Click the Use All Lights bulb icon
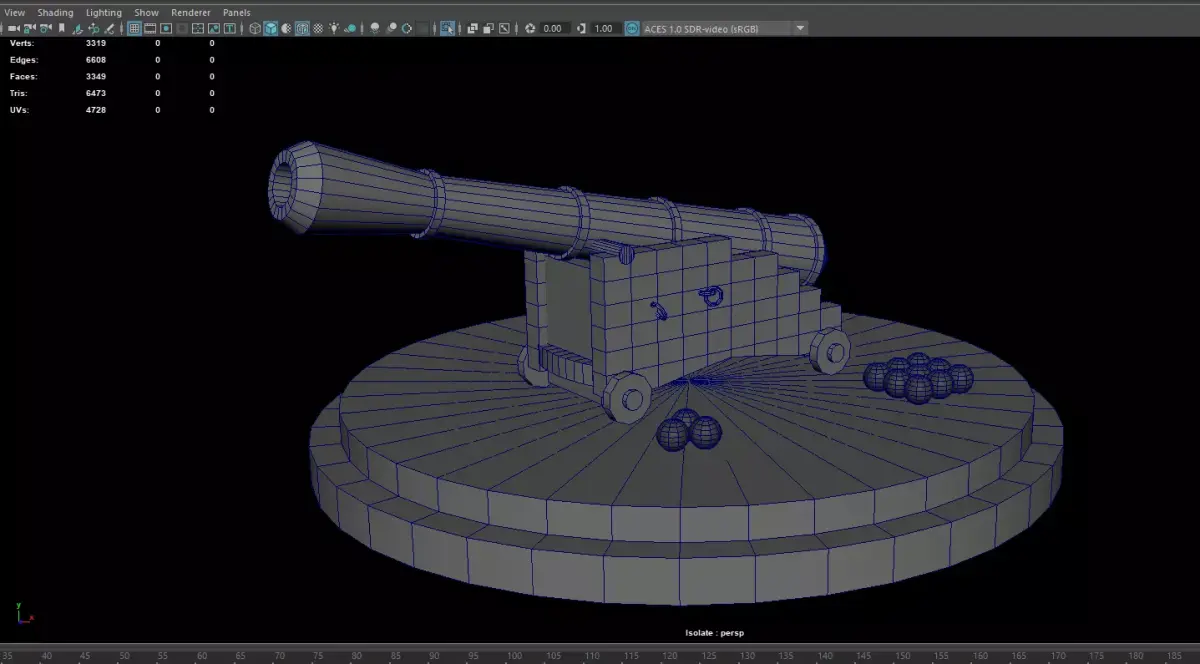1200x664 pixels. 333,28
